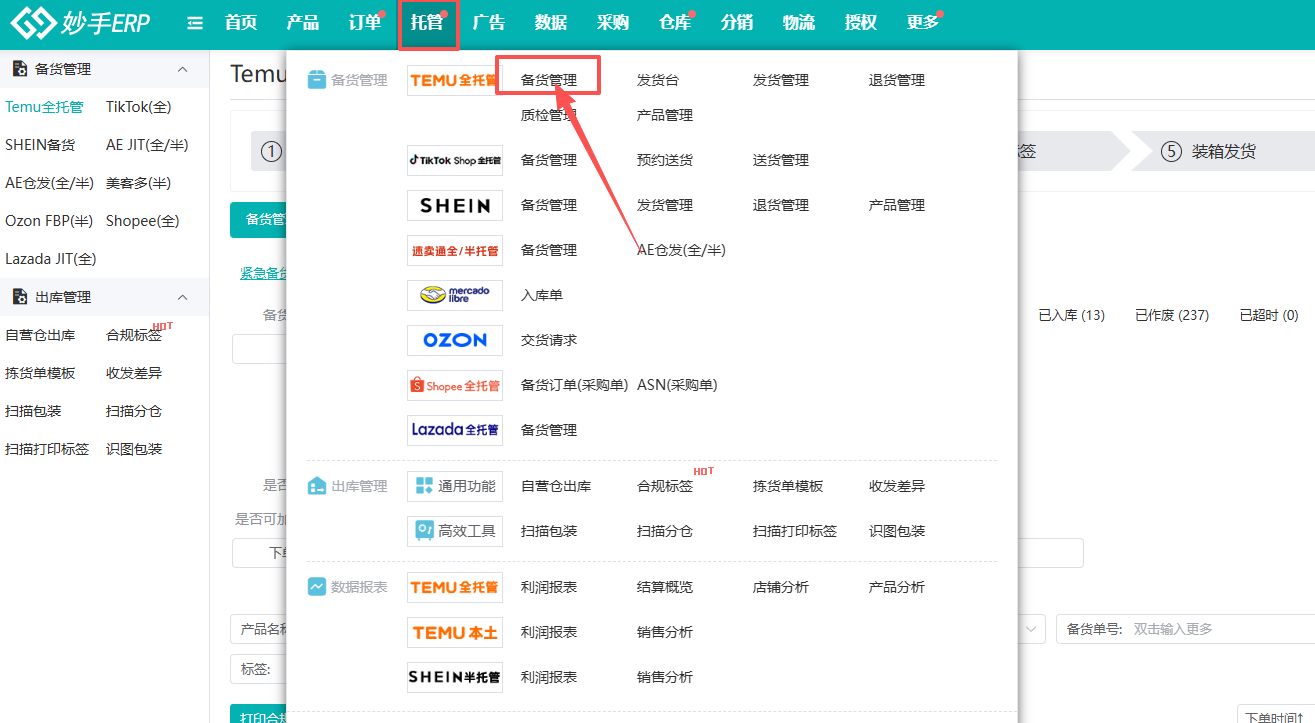Select the 已作废 (237) status tab
The height and width of the screenshot is (723, 1315).
(x=1172, y=315)
